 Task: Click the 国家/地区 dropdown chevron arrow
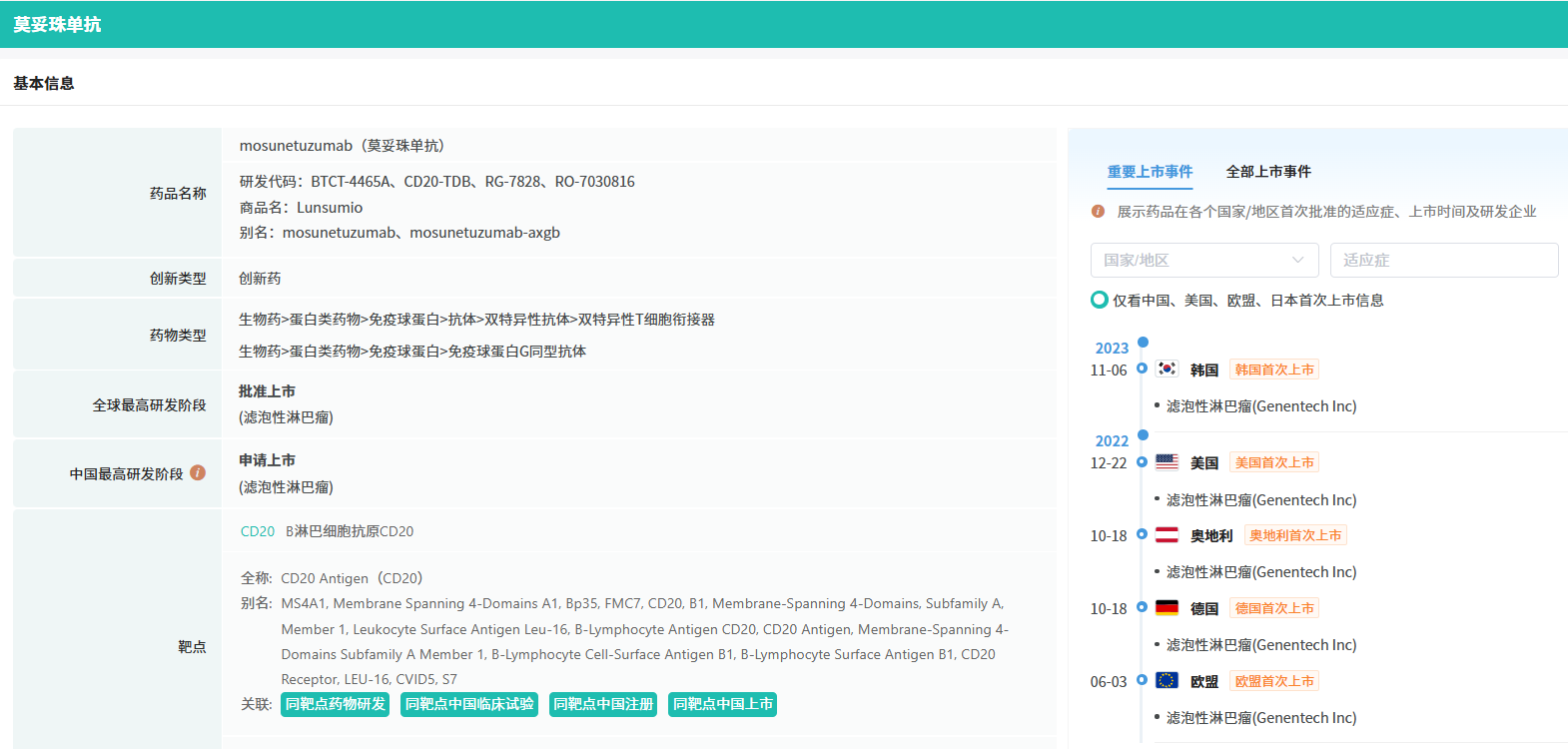[x=1297, y=260]
